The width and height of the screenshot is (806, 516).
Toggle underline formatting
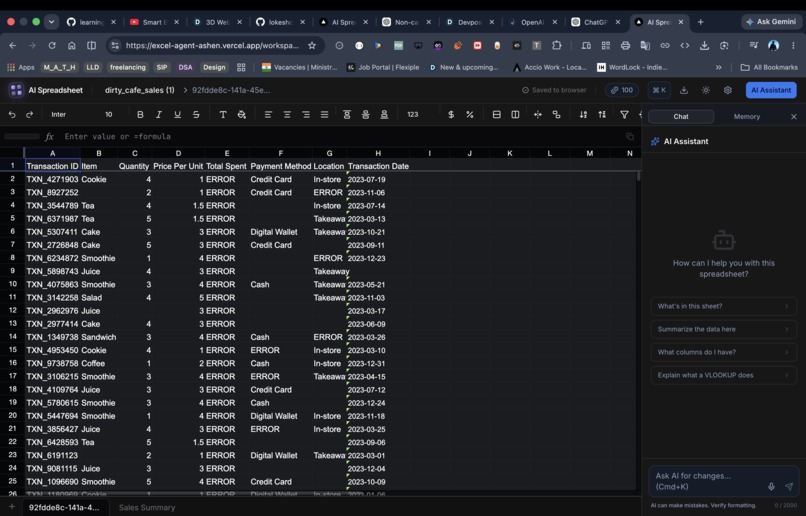(x=177, y=115)
